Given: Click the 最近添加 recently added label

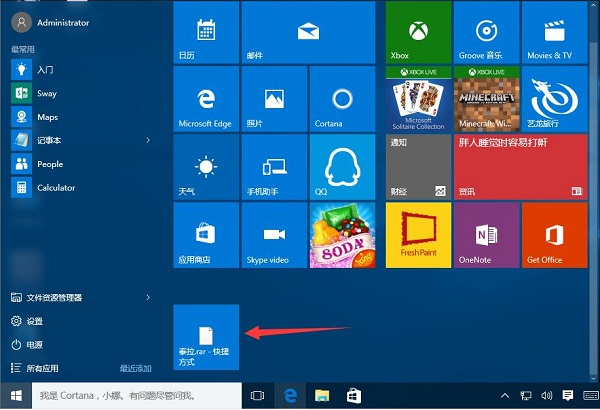Looking at the screenshot, I should click(136, 369).
